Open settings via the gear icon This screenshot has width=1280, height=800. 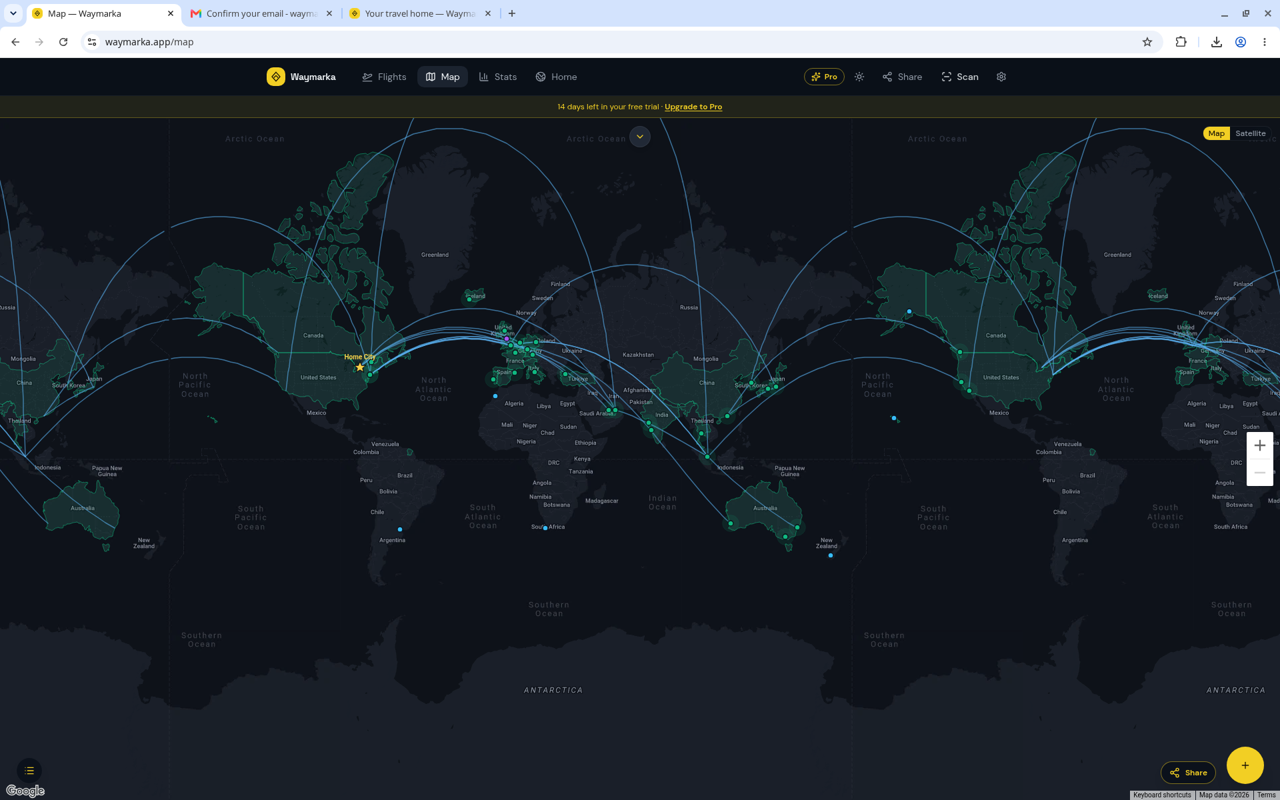[x=1001, y=77]
